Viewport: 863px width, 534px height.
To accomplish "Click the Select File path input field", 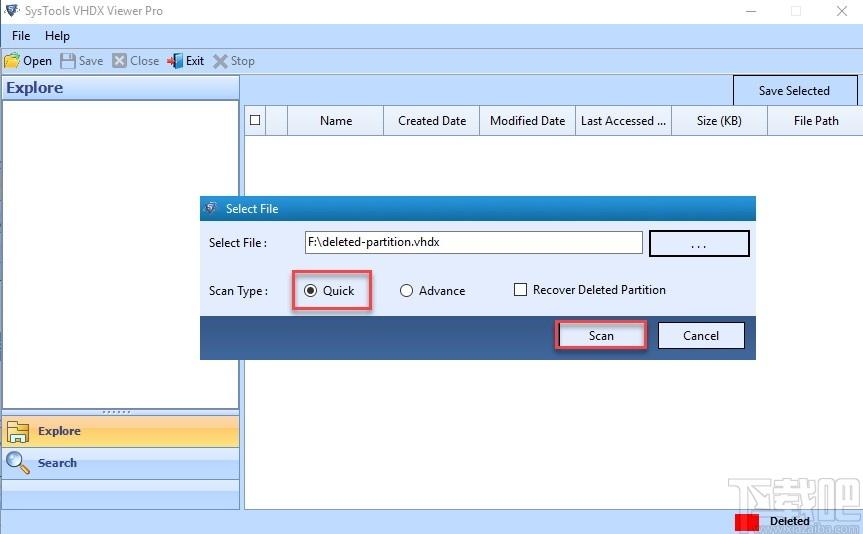I will point(473,242).
